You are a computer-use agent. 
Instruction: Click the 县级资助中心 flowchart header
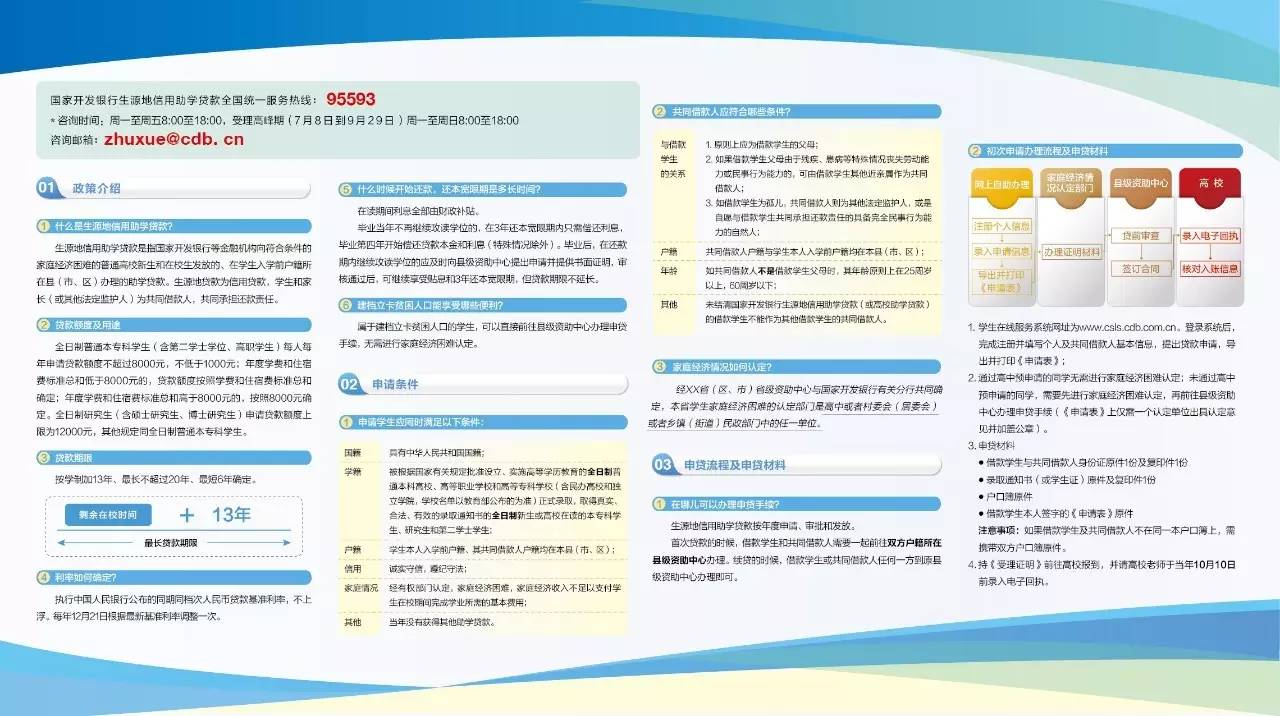[x=1139, y=186]
